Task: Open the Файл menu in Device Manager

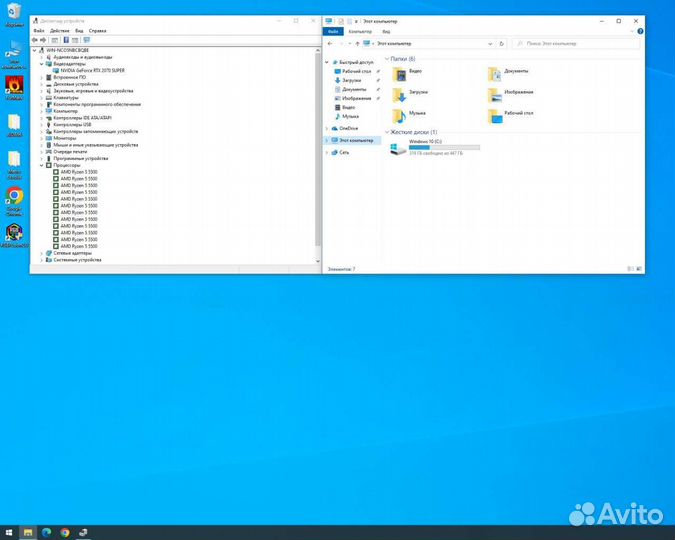Action: 39,31
